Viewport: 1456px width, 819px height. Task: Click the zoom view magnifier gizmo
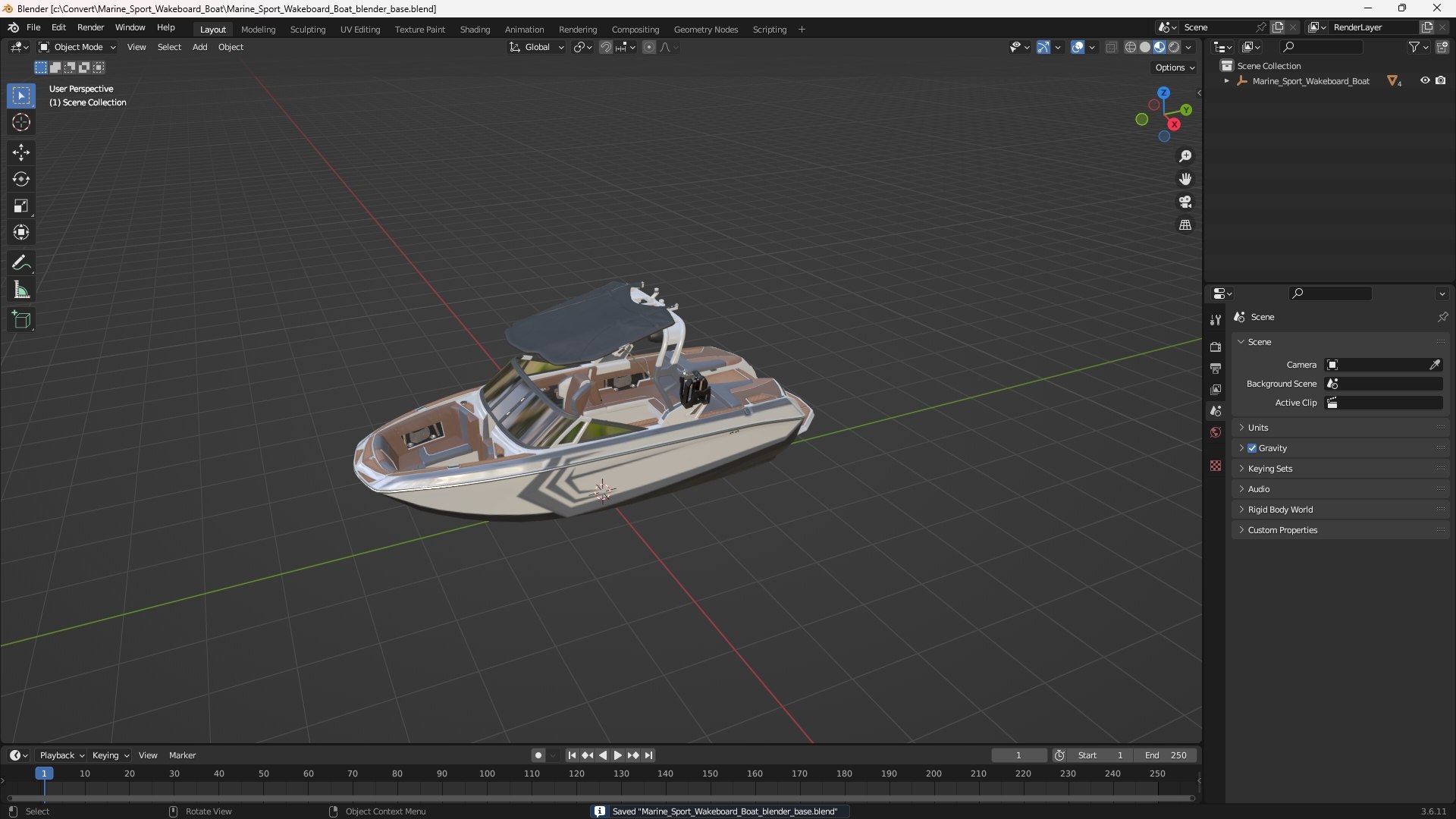pos(1185,156)
